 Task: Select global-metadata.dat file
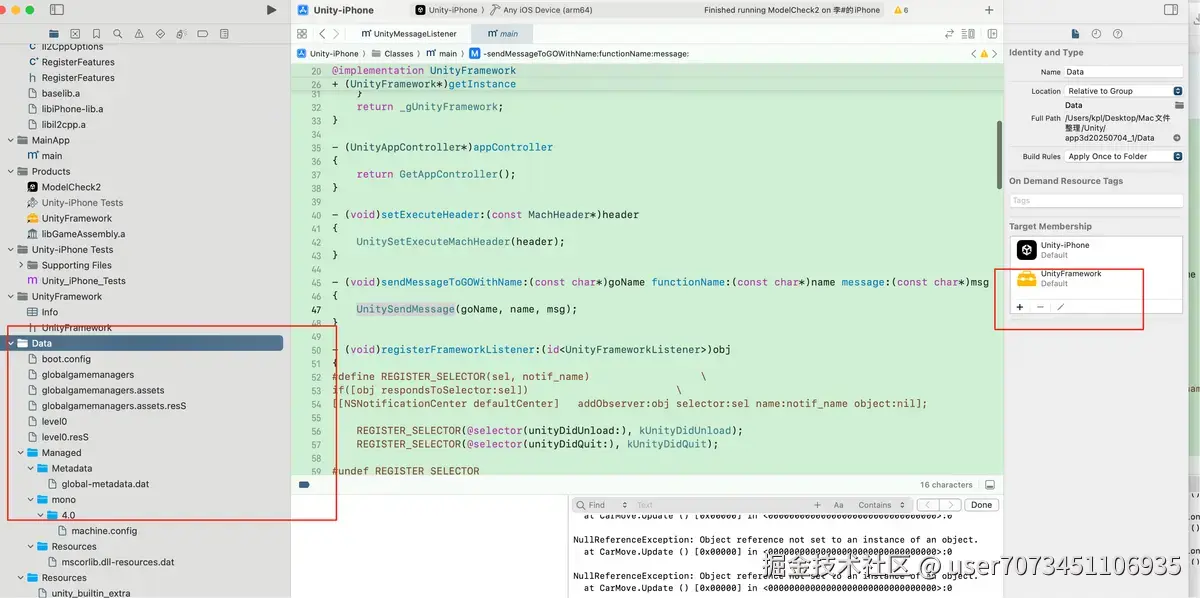(105, 484)
